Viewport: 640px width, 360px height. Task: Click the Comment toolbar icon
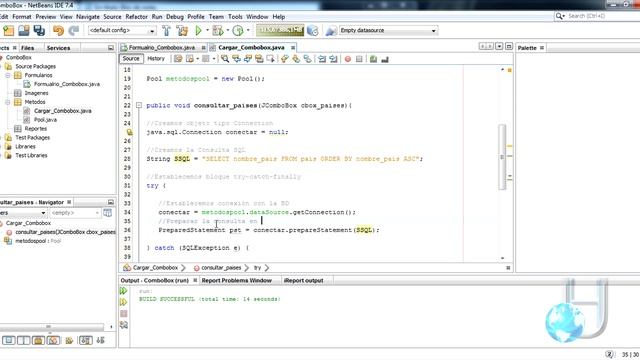coord(373,59)
